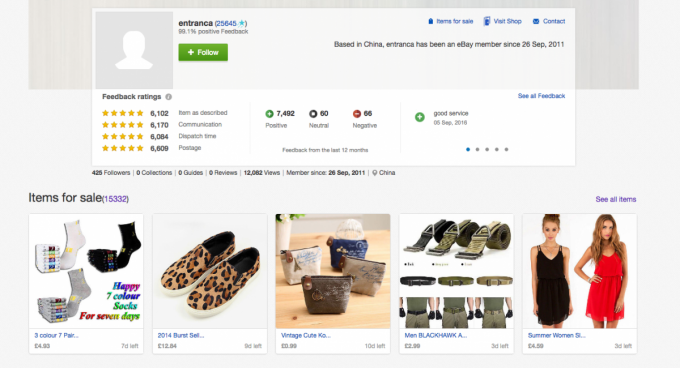The width and height of the screenshot is (680, 368).
Task: Open Items for sale link in header
Action: pyautogui.click(x=454, y=21)
